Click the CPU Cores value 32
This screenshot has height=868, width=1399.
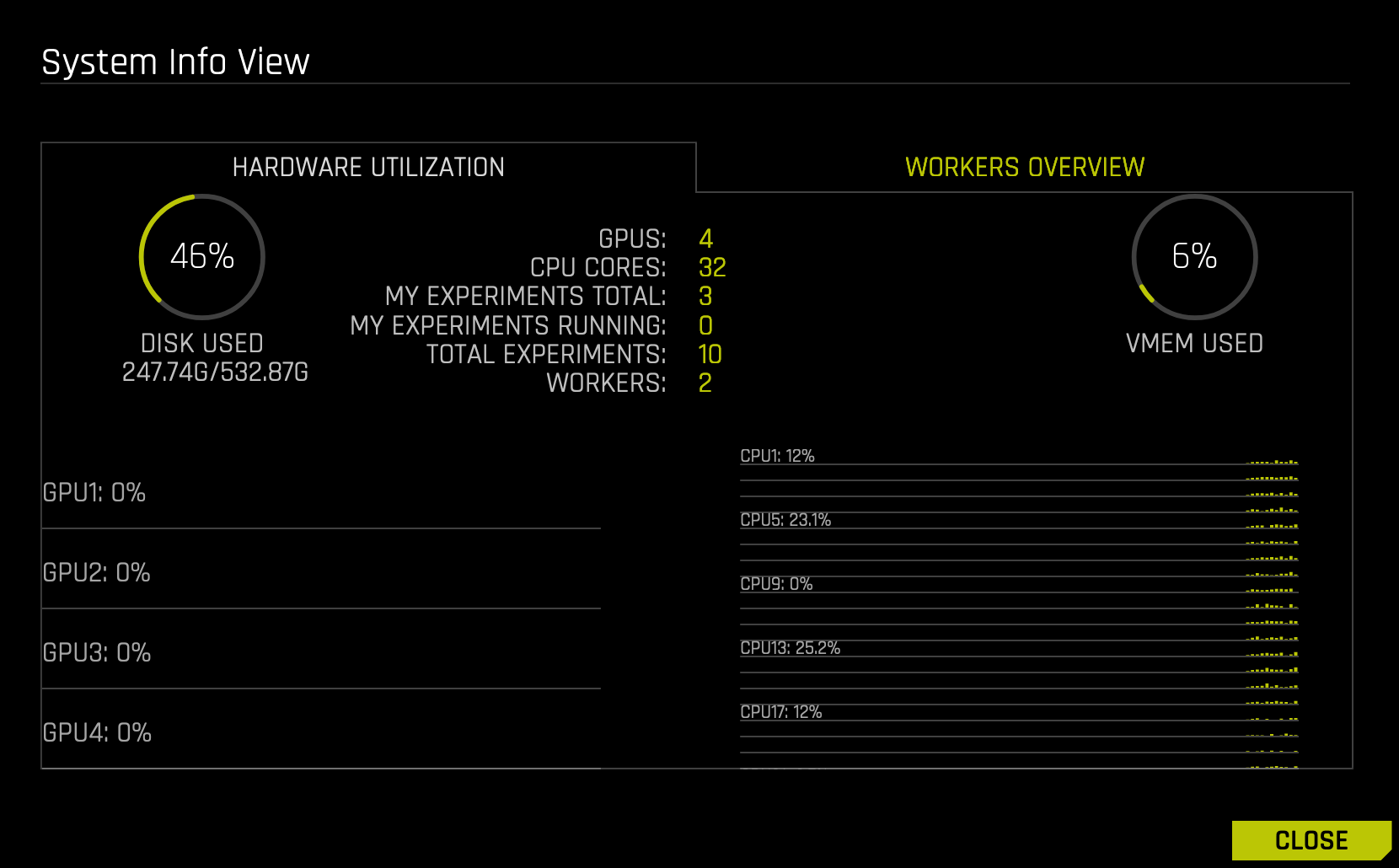point(713,268)
